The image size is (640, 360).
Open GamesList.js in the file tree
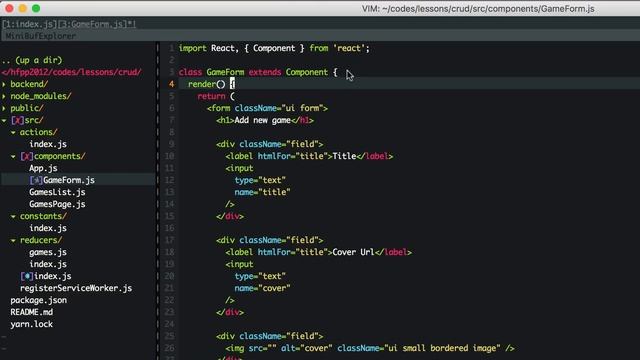point(57,192)
